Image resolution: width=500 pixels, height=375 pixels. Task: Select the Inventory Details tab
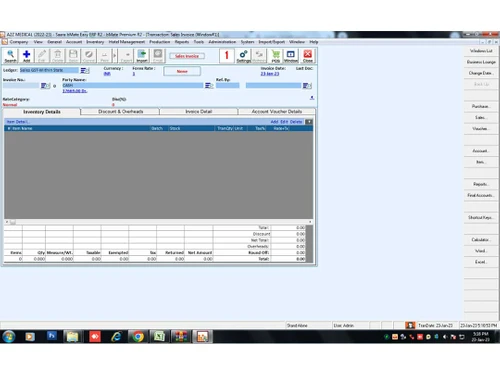42,112
